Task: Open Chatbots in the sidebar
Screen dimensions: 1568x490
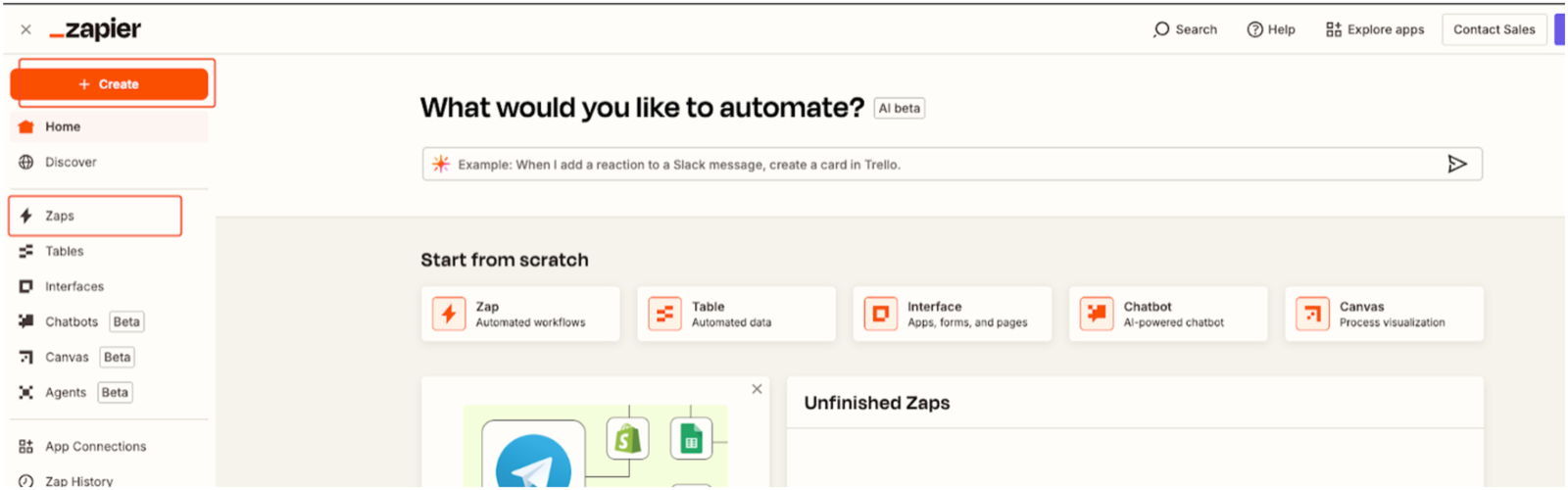Action: click(x=109, y=321)
